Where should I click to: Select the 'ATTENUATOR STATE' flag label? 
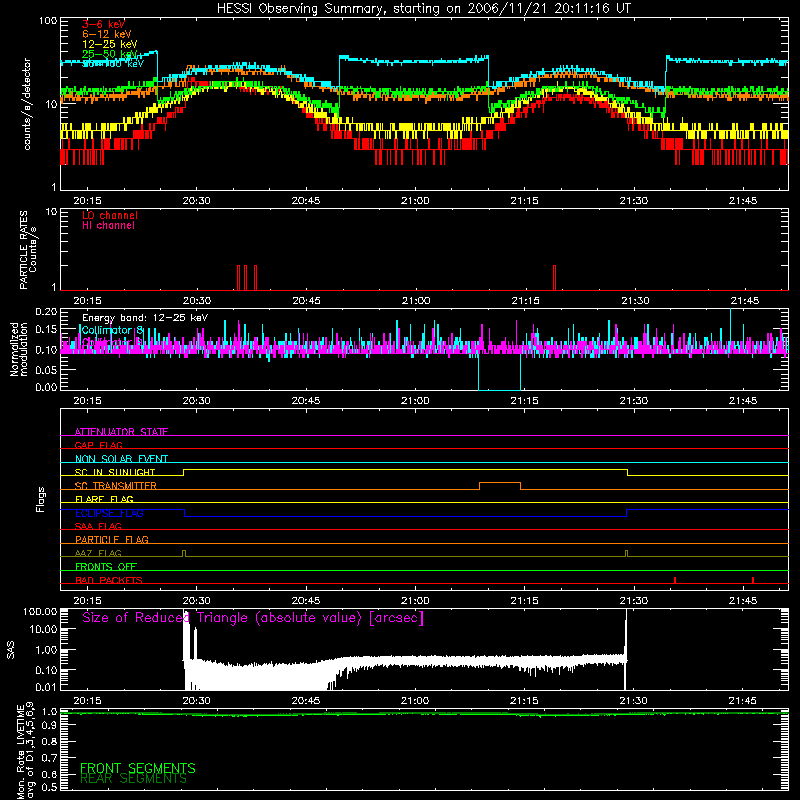click(x=121, y=432)
